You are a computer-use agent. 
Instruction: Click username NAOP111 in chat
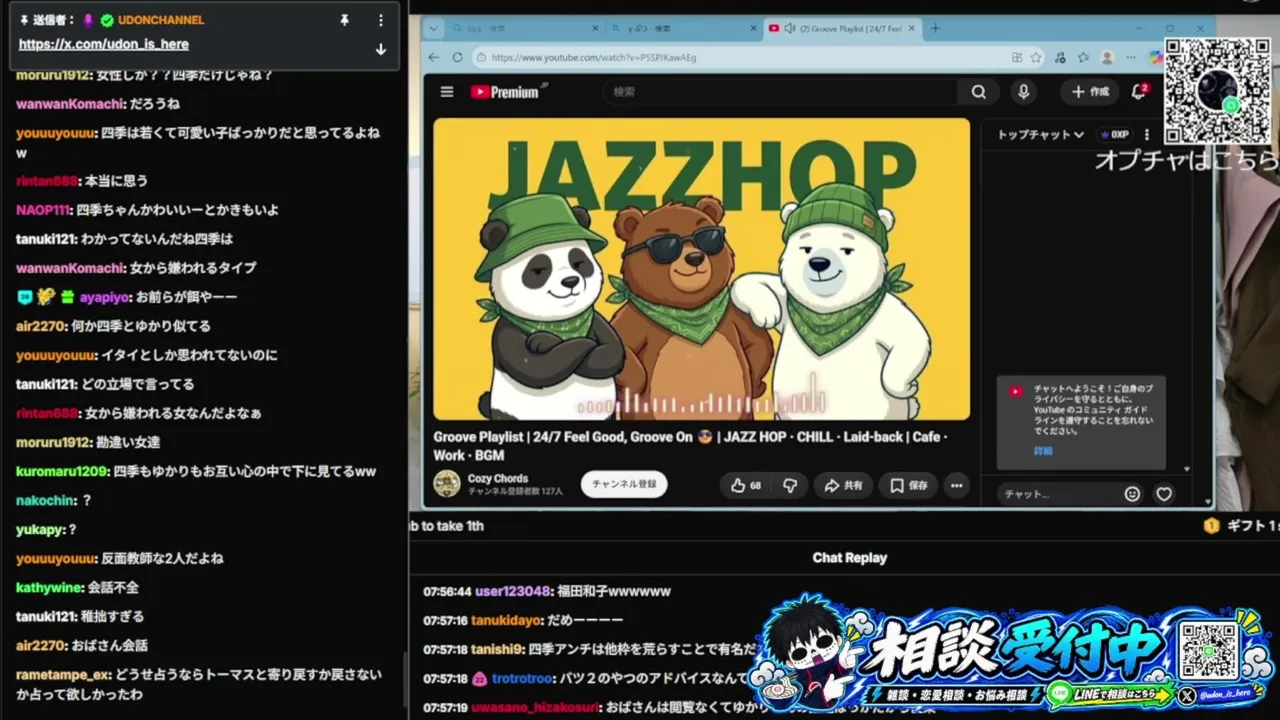pyautogui.click(x=43, y=211)
